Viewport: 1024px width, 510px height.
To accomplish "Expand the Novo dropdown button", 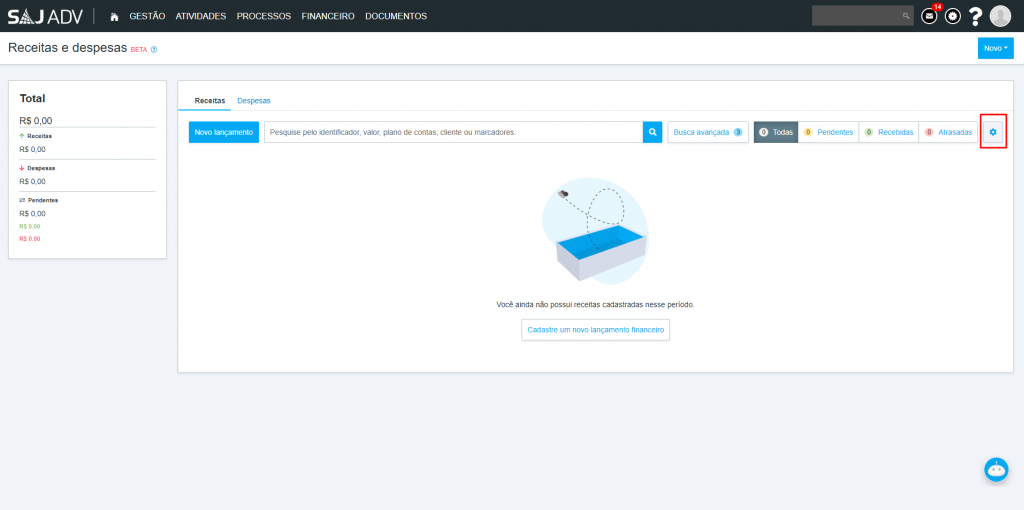I will (995, 48).
